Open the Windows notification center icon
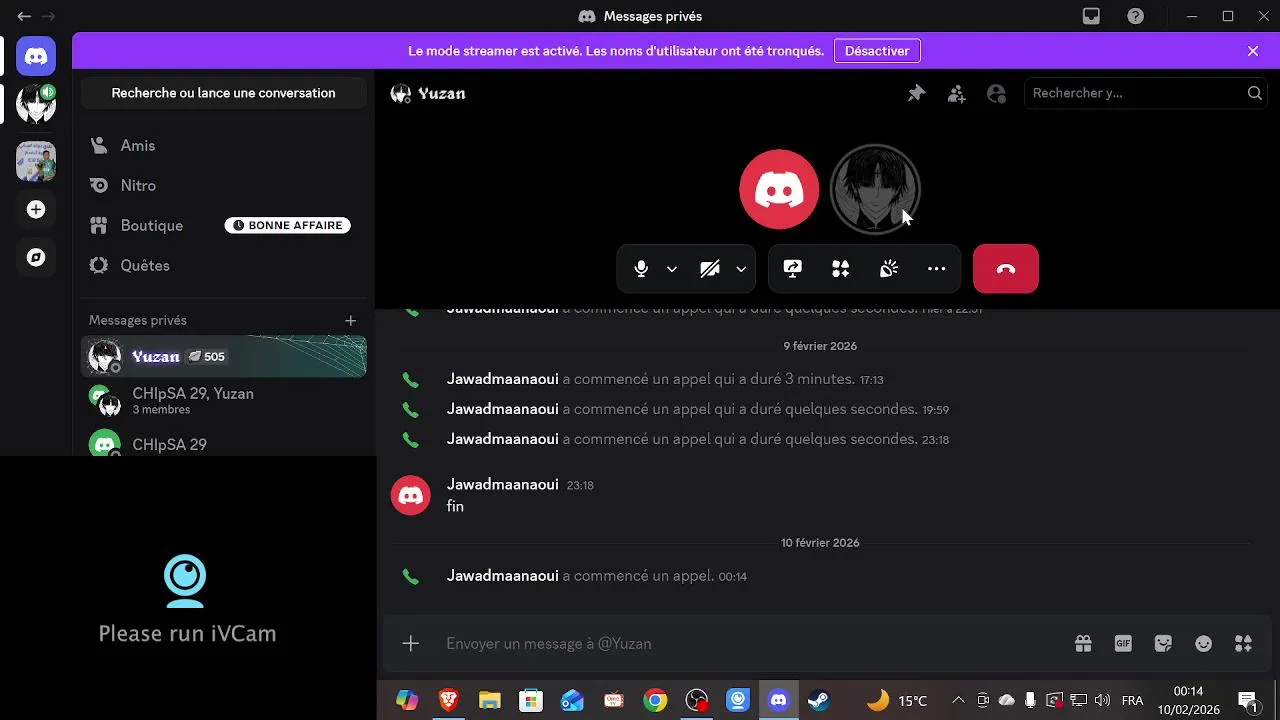 point(1248,700)
